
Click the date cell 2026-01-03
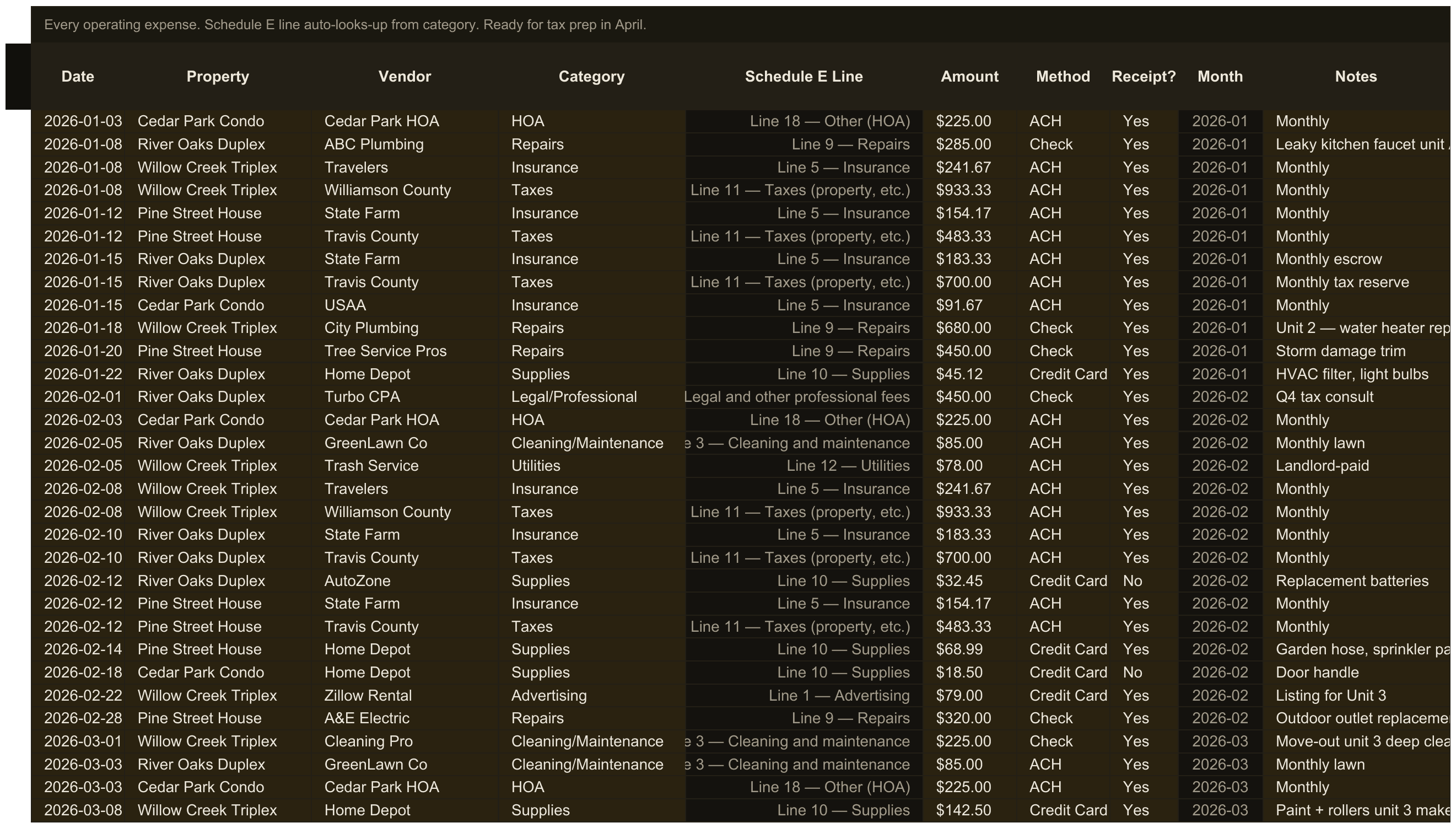tap(78, 121)
